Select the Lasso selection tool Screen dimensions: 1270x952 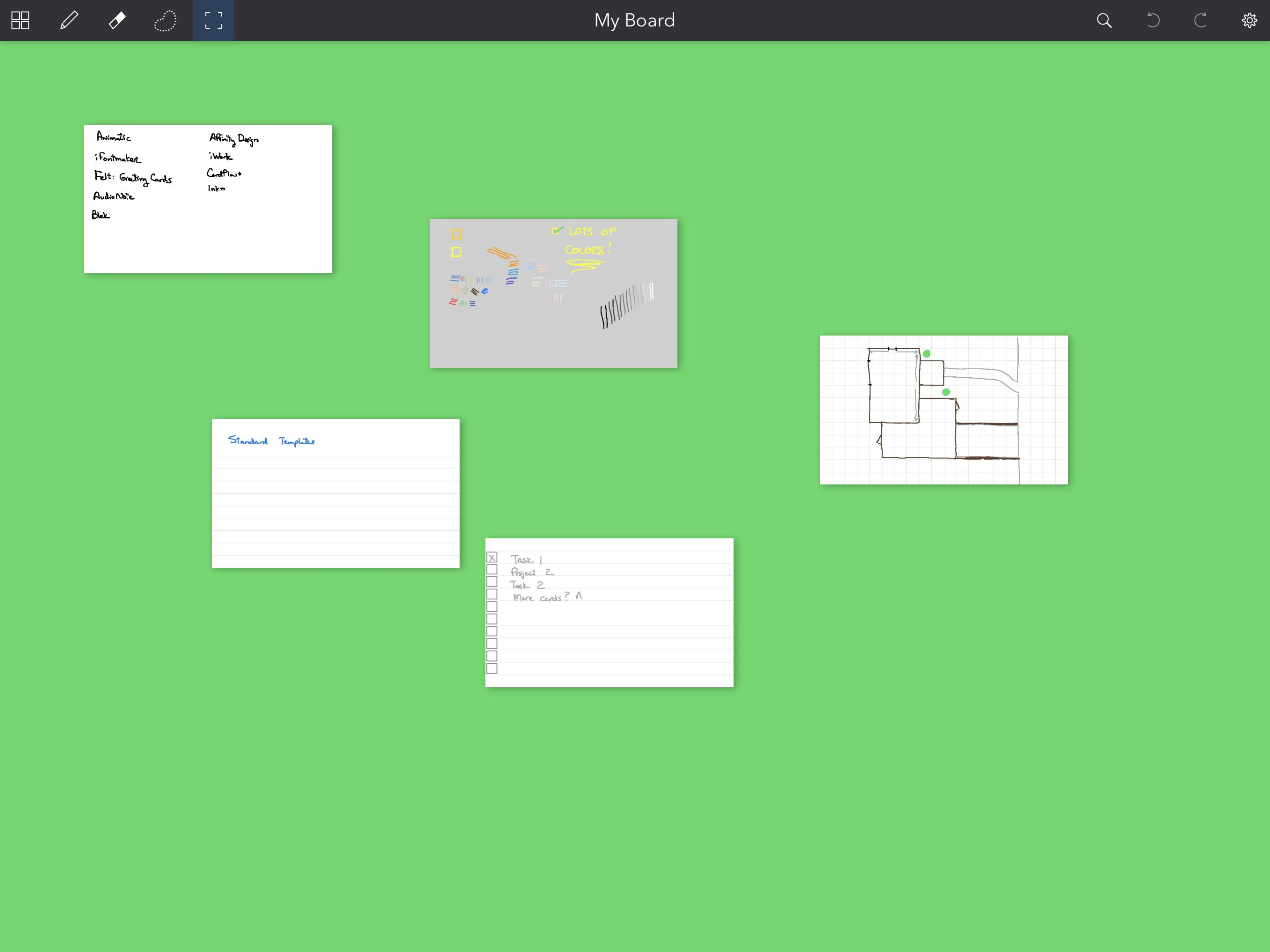coord(165,21)
